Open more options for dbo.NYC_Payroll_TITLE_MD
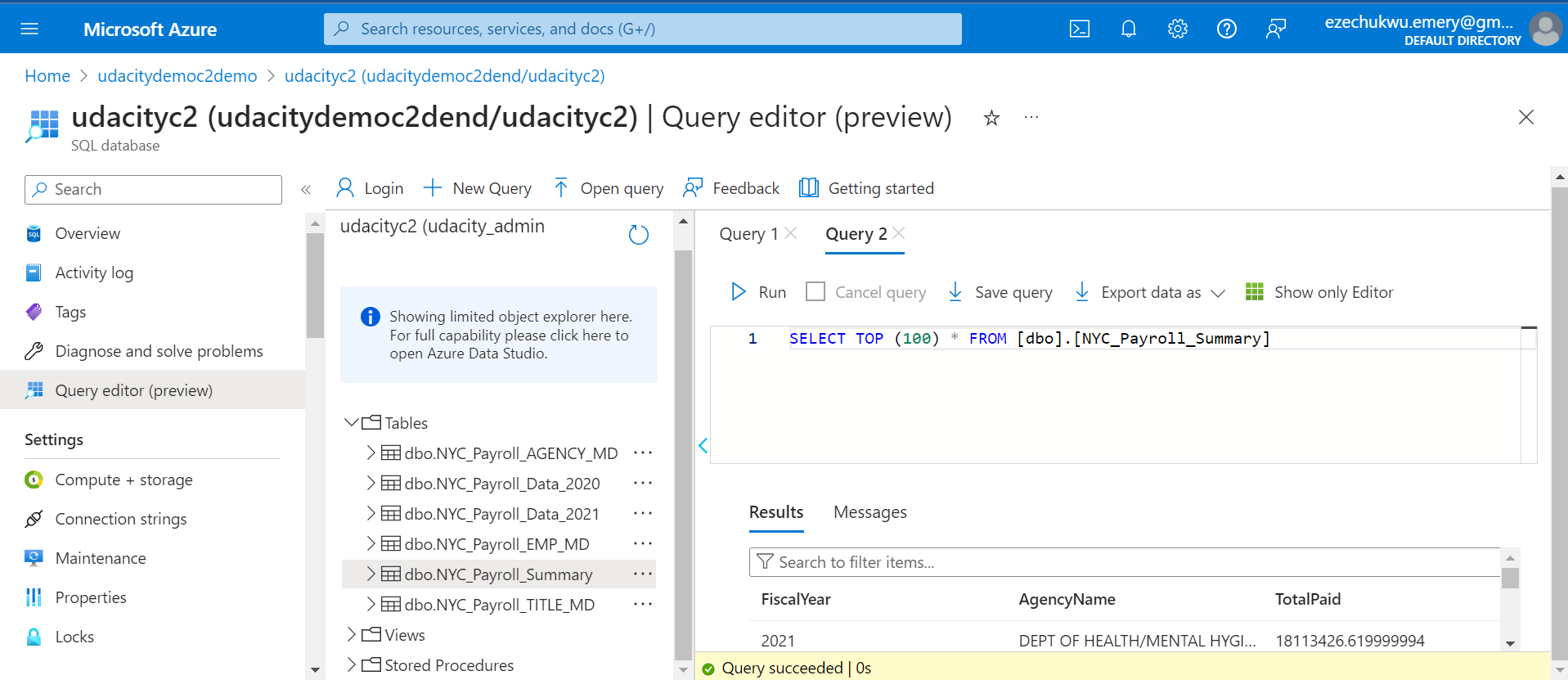 (643, 604)
